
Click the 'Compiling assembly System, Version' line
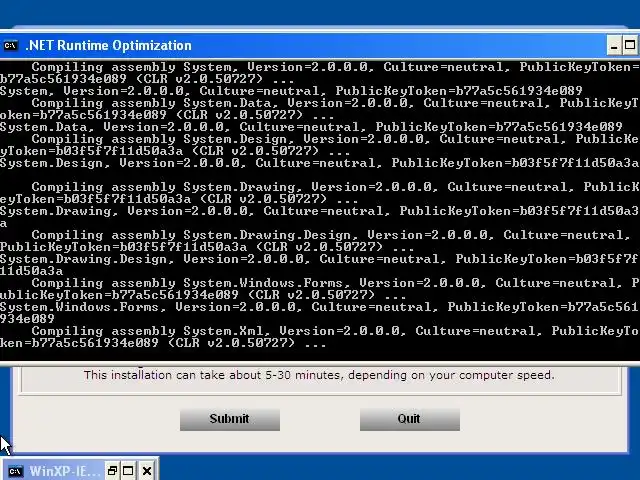(x=335, y=67)
